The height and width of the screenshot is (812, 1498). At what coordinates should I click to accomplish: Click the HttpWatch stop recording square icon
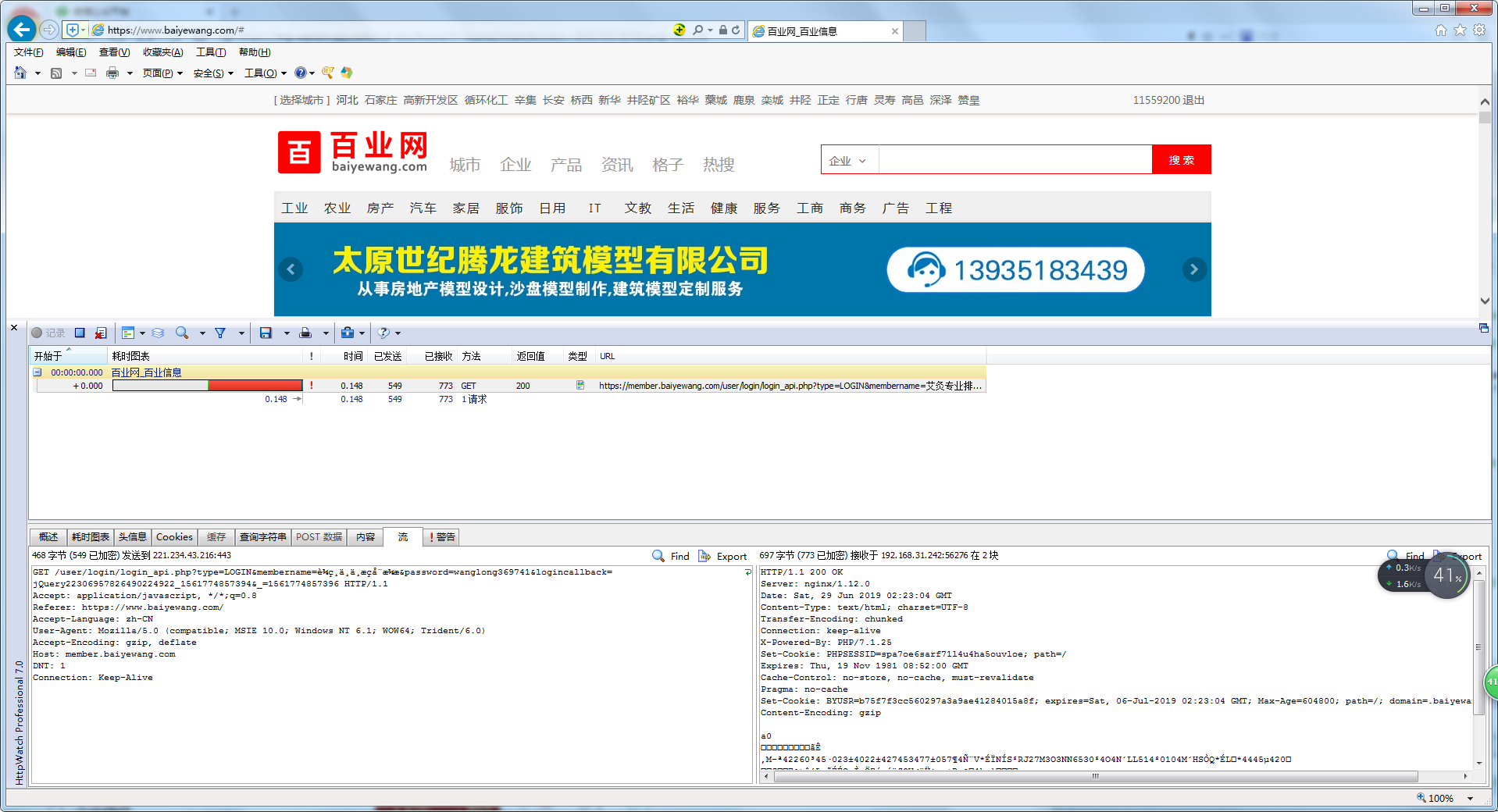[x=80, y=333]
